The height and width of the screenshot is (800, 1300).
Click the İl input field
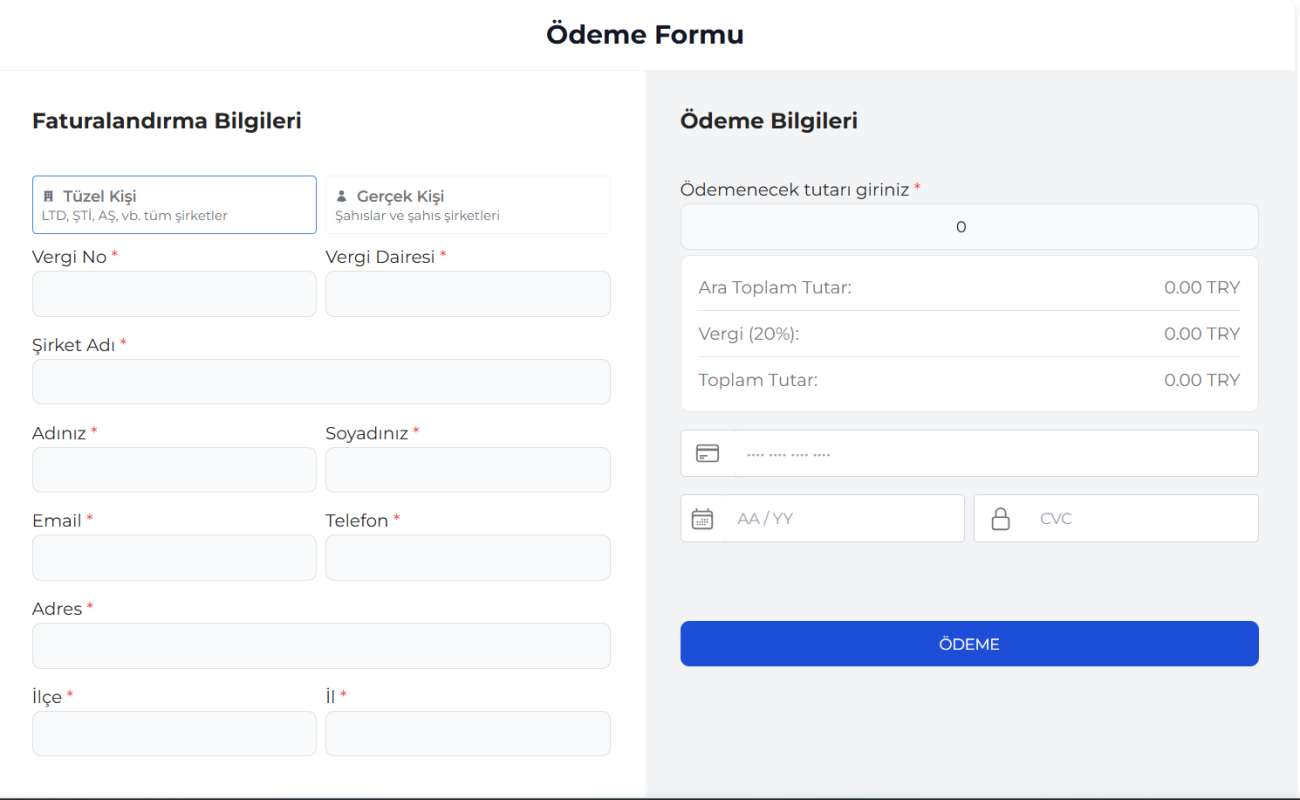click(x=467, y=734)
